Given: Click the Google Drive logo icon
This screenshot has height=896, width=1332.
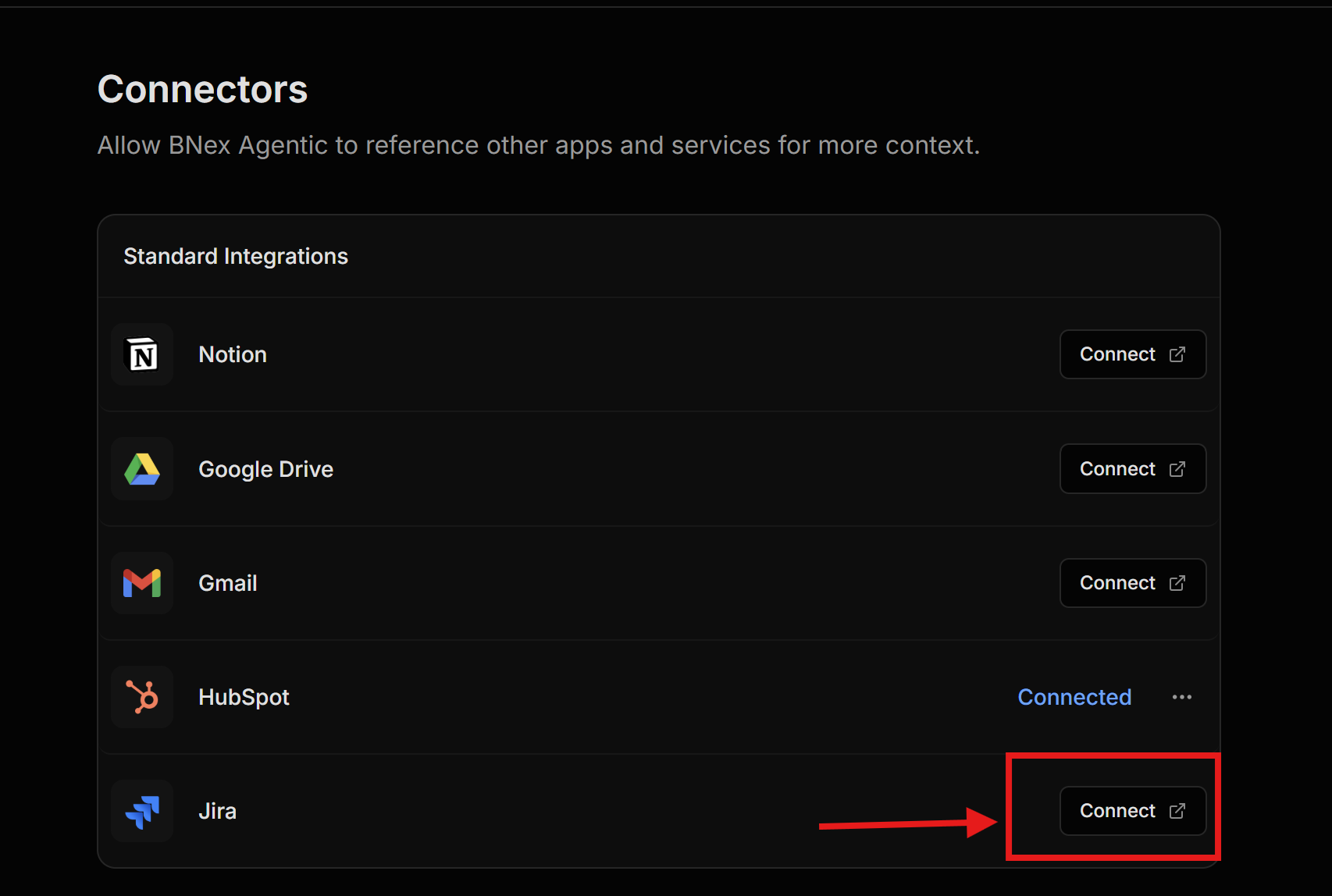Looking at the screenshot, I should point(142,469).
